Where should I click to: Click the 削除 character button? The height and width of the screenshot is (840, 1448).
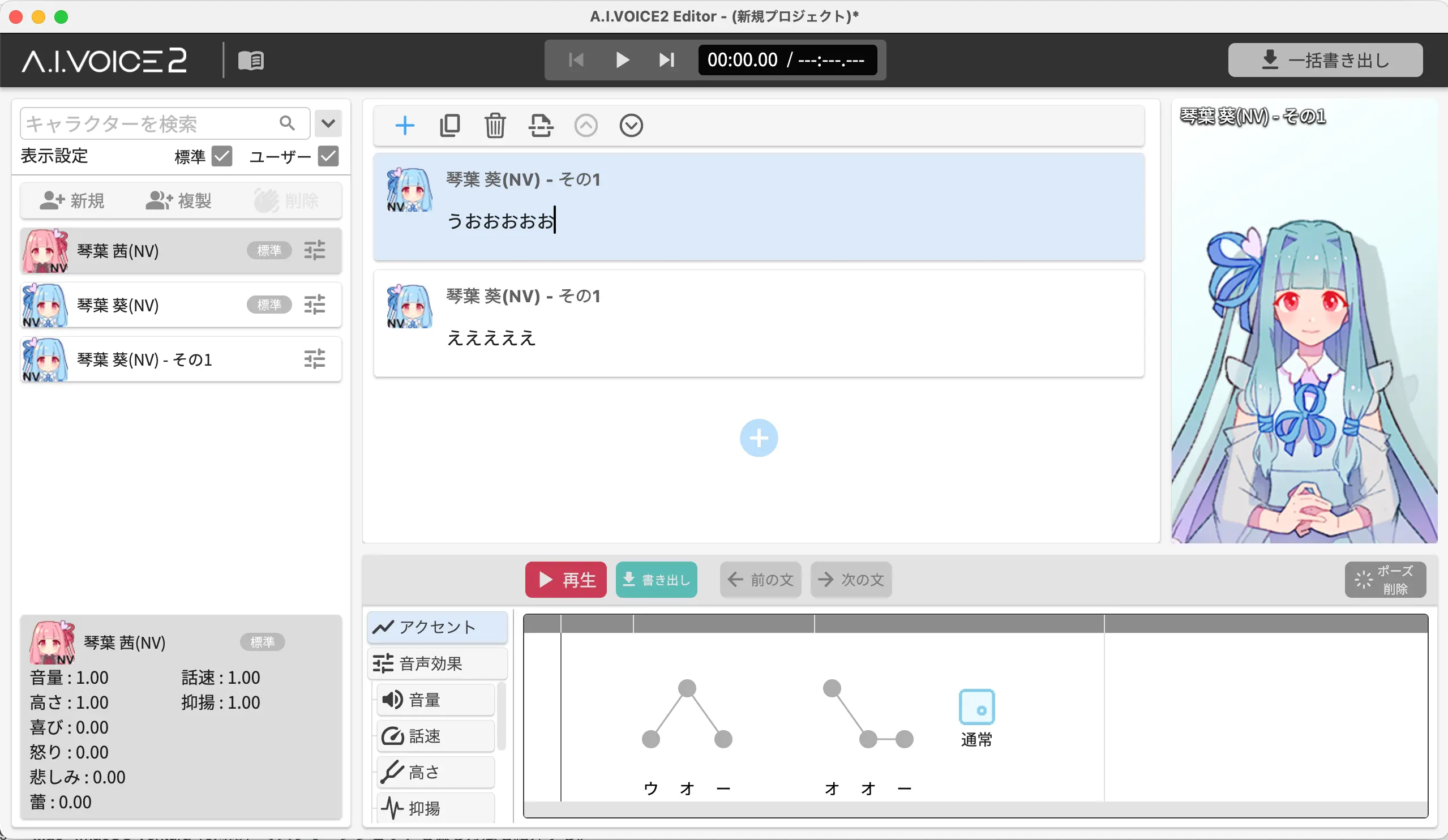pos(287,200)
